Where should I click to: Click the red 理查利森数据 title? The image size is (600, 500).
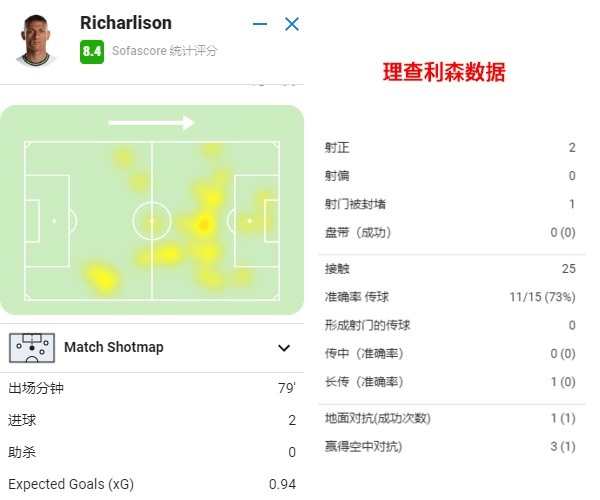(444, 72)
